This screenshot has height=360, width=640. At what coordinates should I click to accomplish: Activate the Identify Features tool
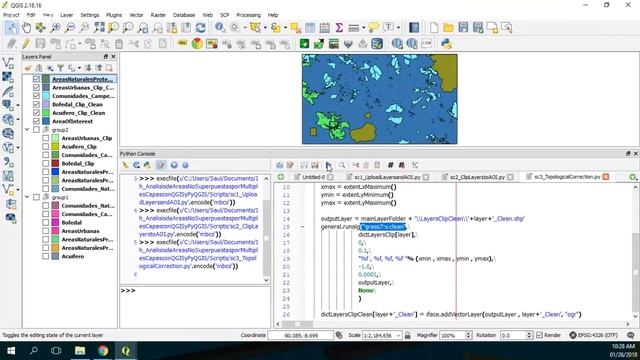point(220,28)
